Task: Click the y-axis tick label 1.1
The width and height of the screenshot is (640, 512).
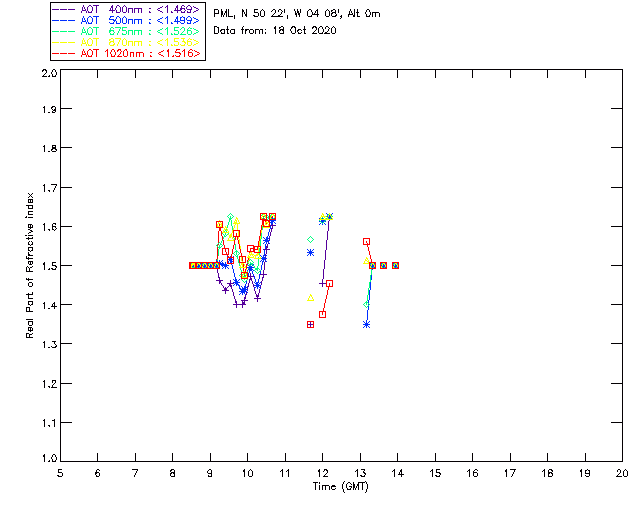Action: (49, 423)
